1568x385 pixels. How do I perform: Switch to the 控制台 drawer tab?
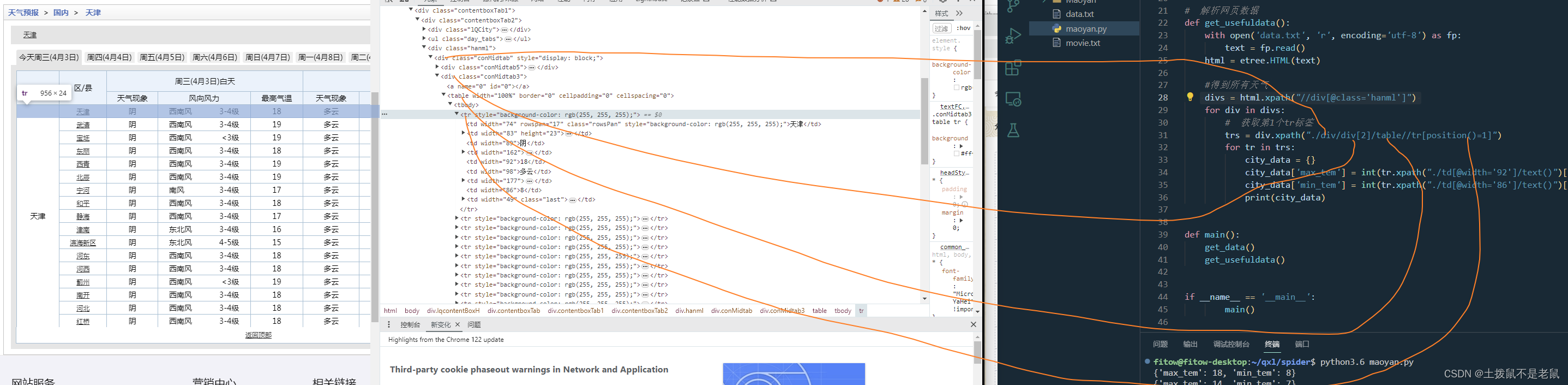point(410,325)
